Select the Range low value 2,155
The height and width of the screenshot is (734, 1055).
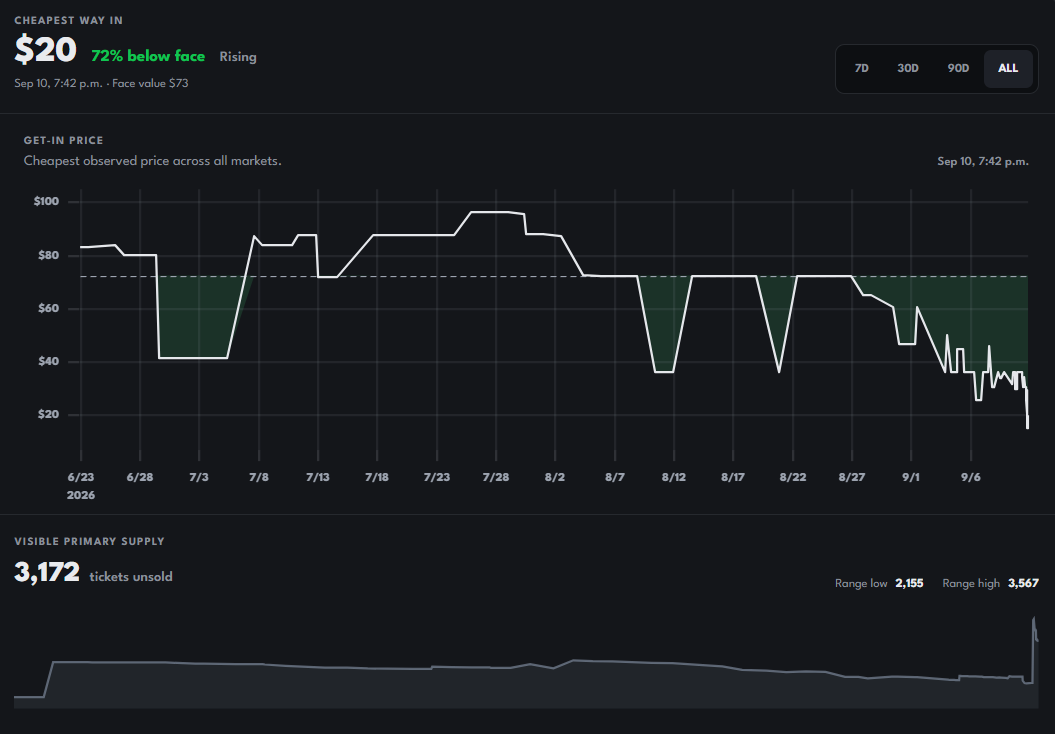[x=909, y=583]
